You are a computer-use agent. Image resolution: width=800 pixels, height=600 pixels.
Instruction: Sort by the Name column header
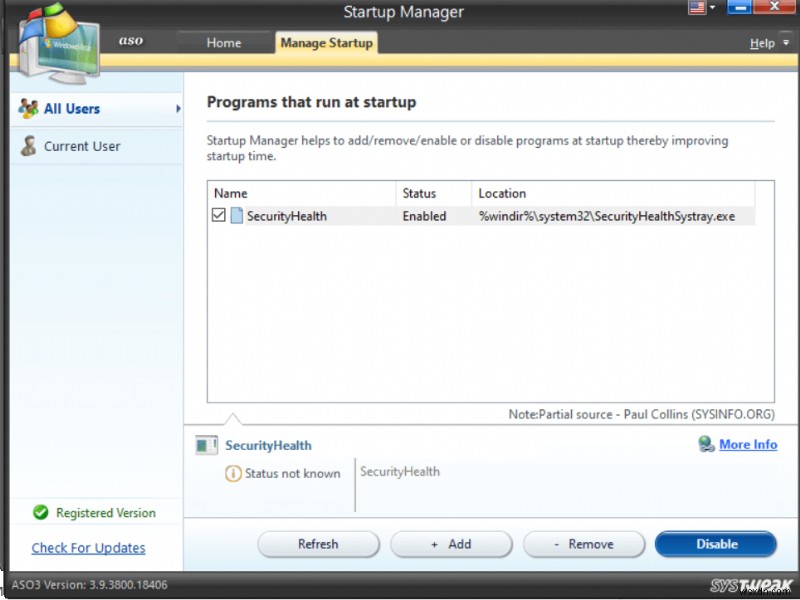(x=302, y=193)
